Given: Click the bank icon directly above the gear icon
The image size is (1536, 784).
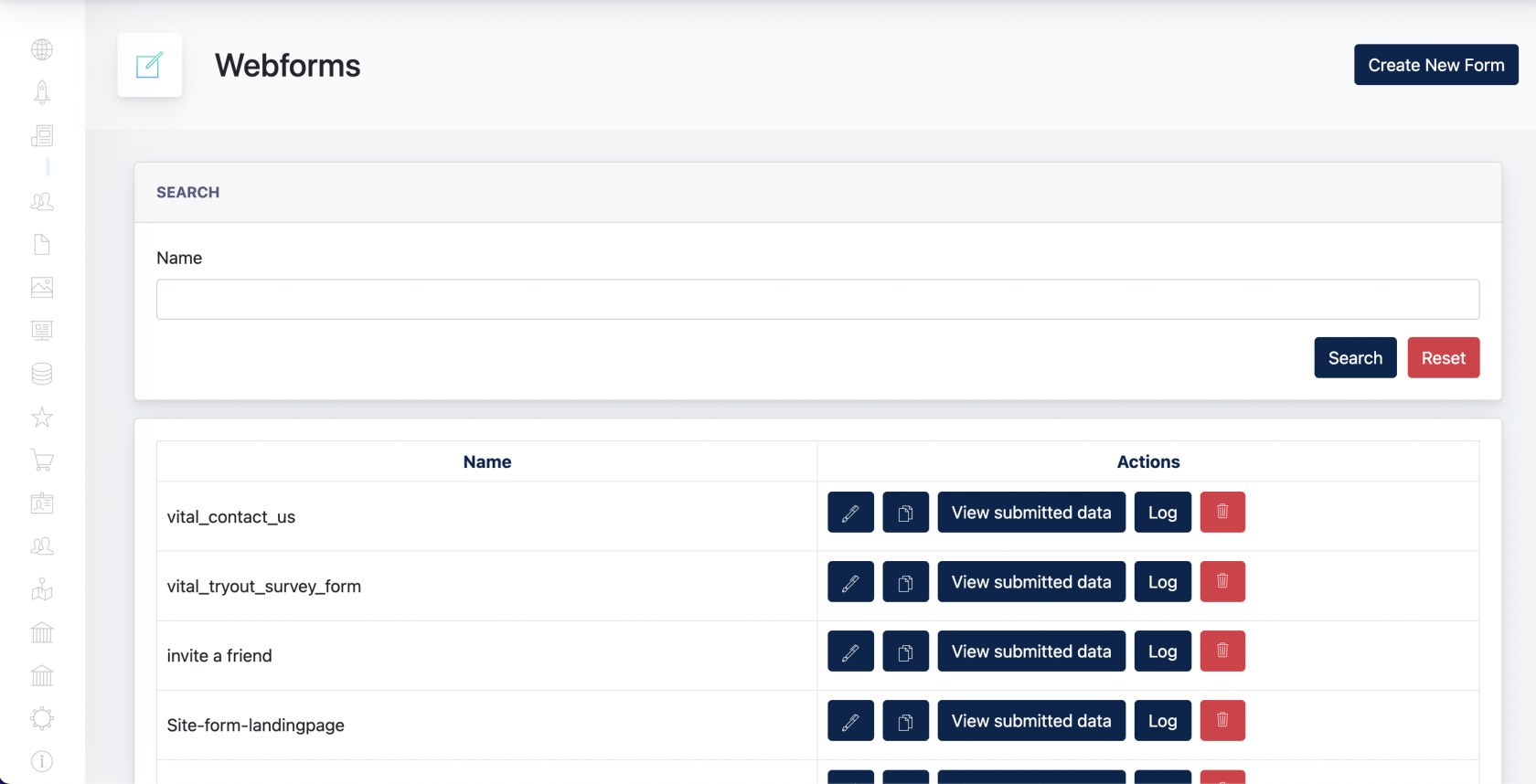Looking at the screenshot, I should tap(42, 675).
